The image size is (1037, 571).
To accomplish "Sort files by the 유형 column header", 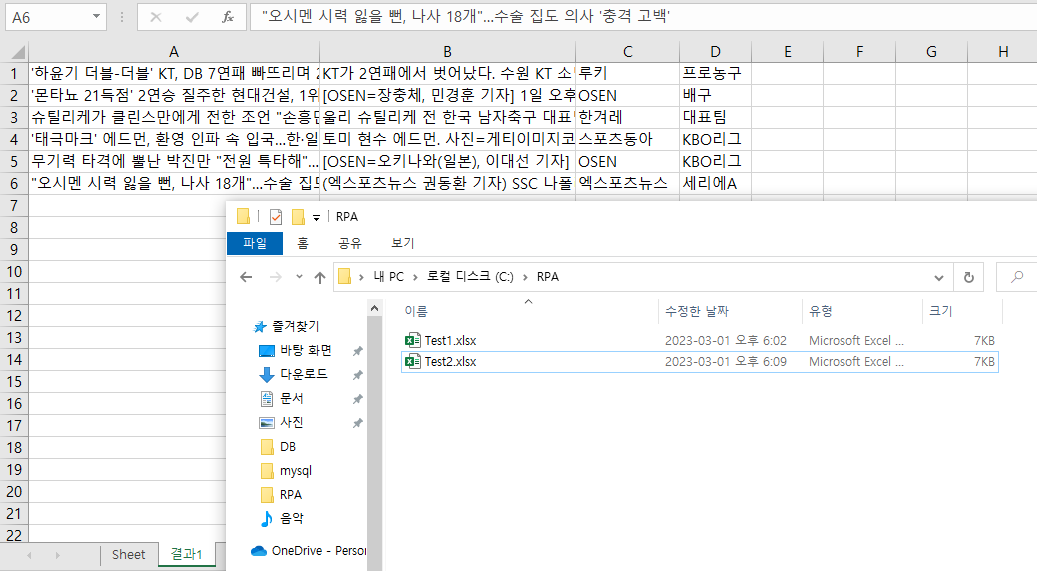I will (x=862, y=311).
